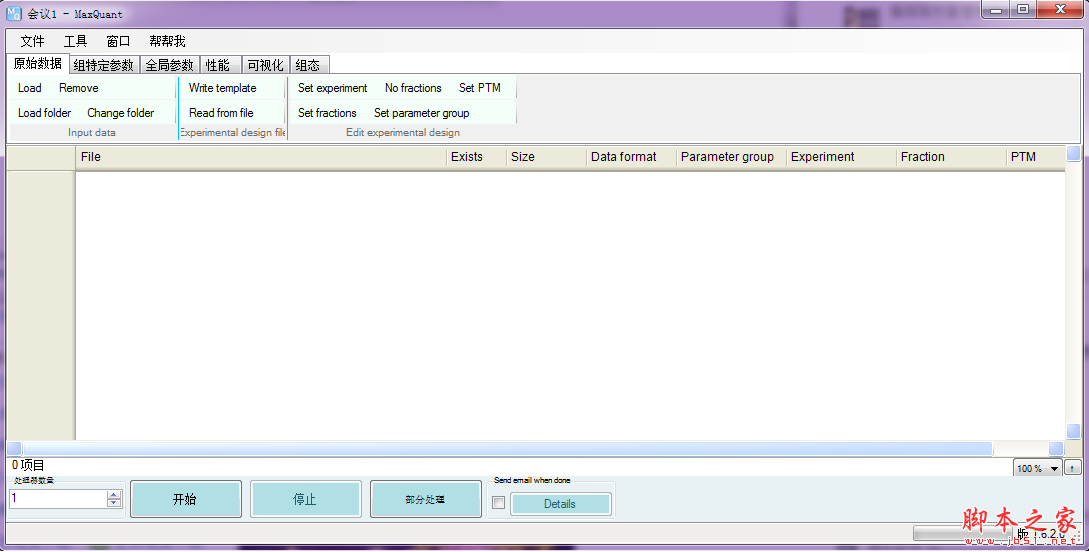Click the 停止 stop button
1089x552 pixels.
pyautogui.click(x=306, y=499)
